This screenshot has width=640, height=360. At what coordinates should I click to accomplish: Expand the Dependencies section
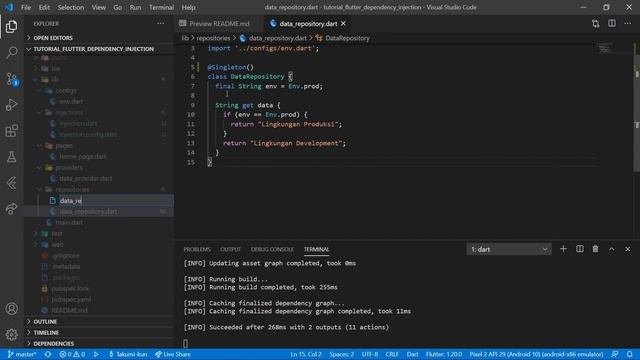click(99, 344)
